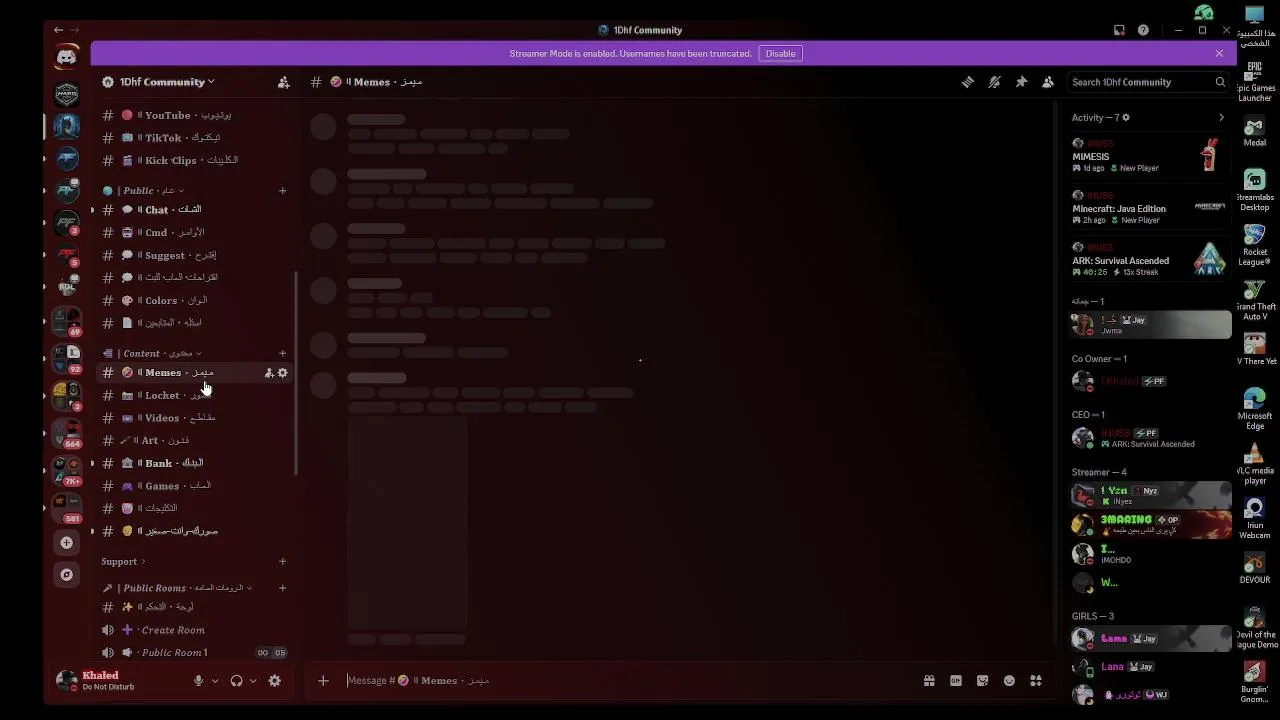Viewport: 1280px width, 720px height.
Task: Open the emoji picker icon
Action: click(1009, 681)
